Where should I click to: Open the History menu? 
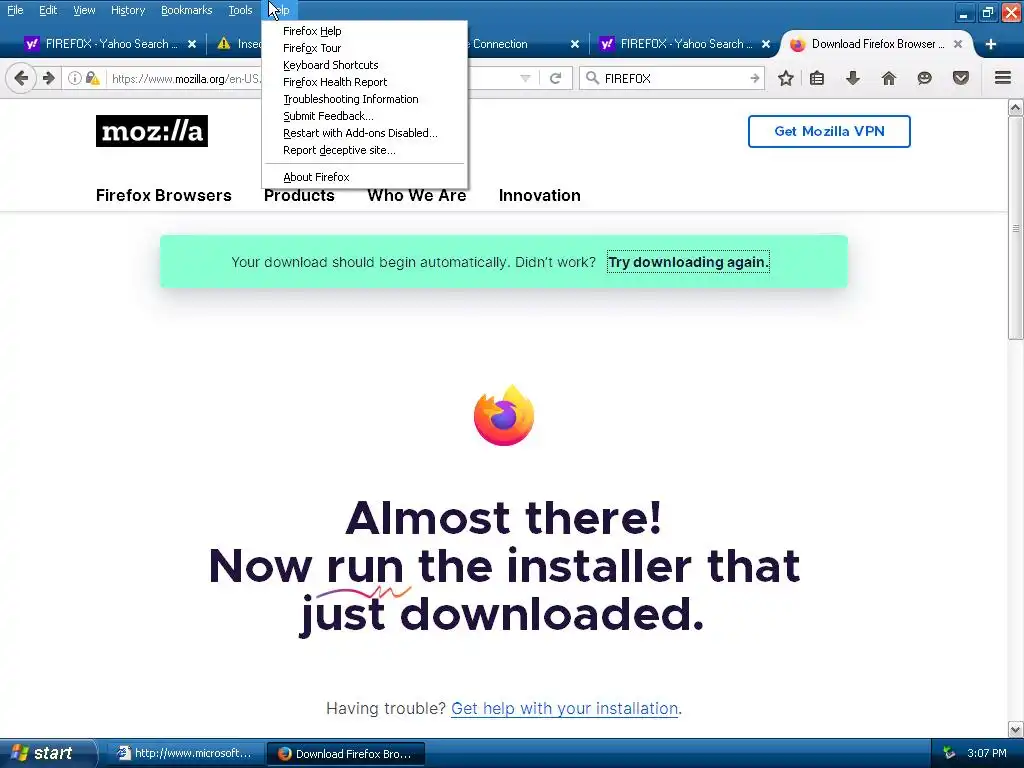(127, 10)
